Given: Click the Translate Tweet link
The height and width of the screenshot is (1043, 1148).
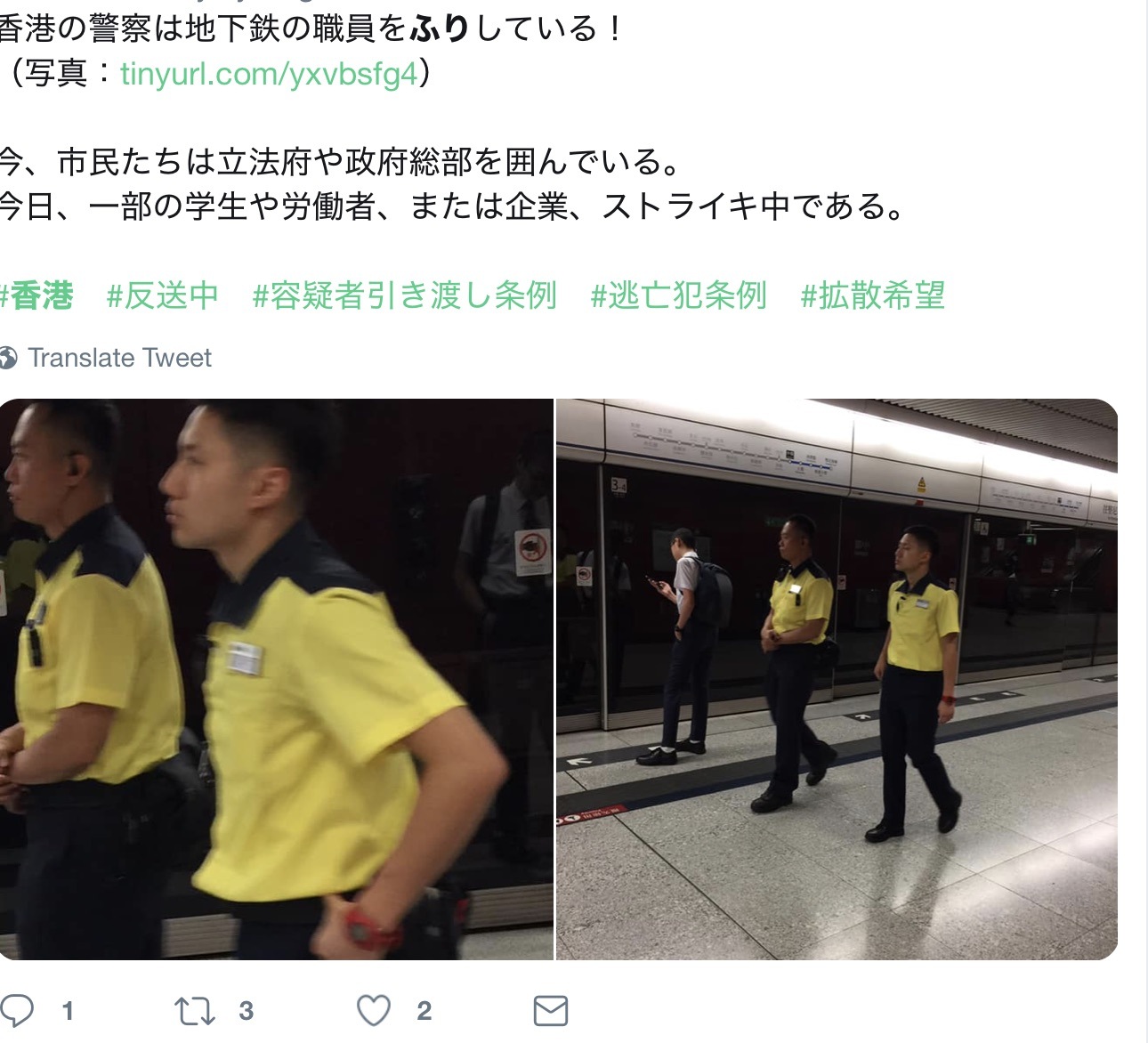Looking at the screenshot, I should [x=119, y=358].
